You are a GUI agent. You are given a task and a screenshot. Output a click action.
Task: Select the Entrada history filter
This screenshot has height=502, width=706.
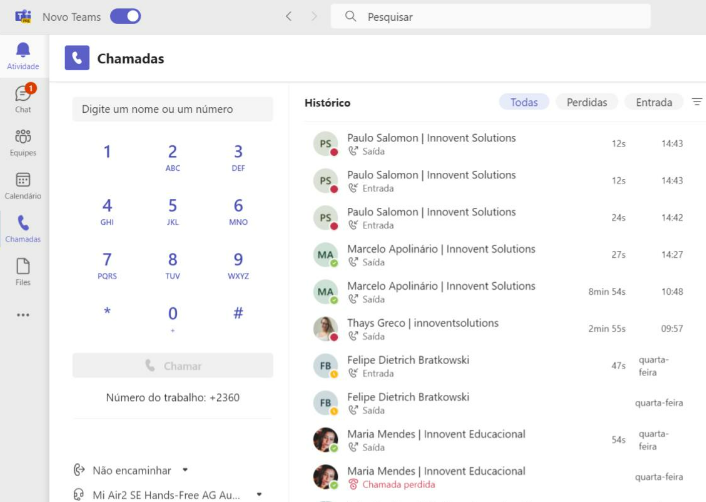654,102
